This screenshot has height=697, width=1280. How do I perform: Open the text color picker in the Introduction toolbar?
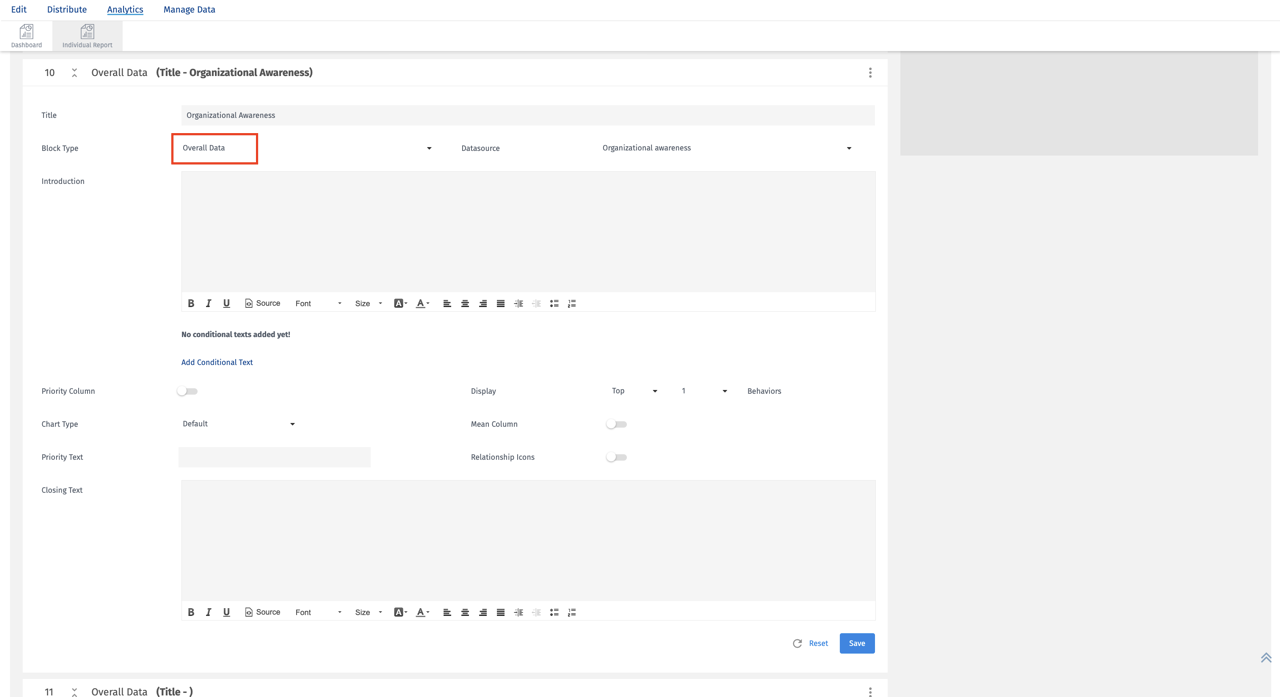pos(422,303)
